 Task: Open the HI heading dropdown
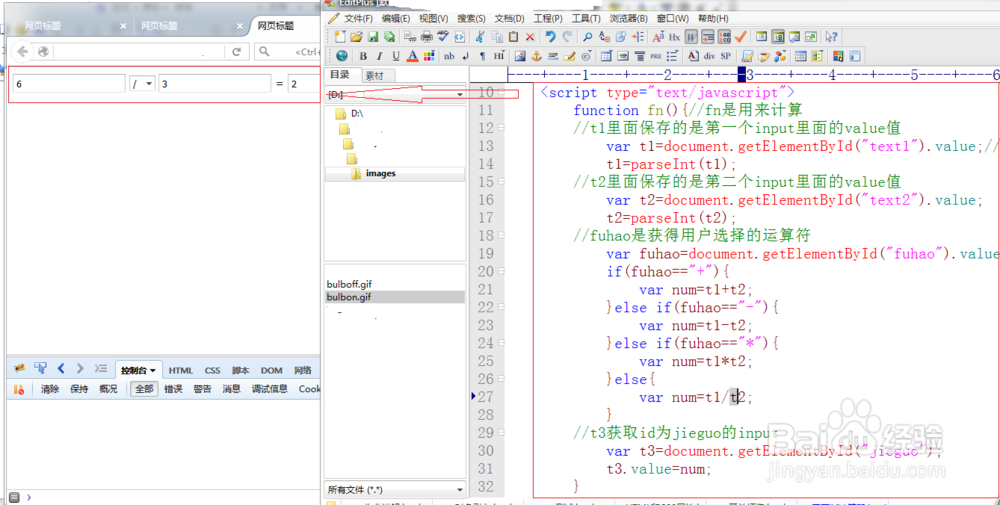click(499, 56)
